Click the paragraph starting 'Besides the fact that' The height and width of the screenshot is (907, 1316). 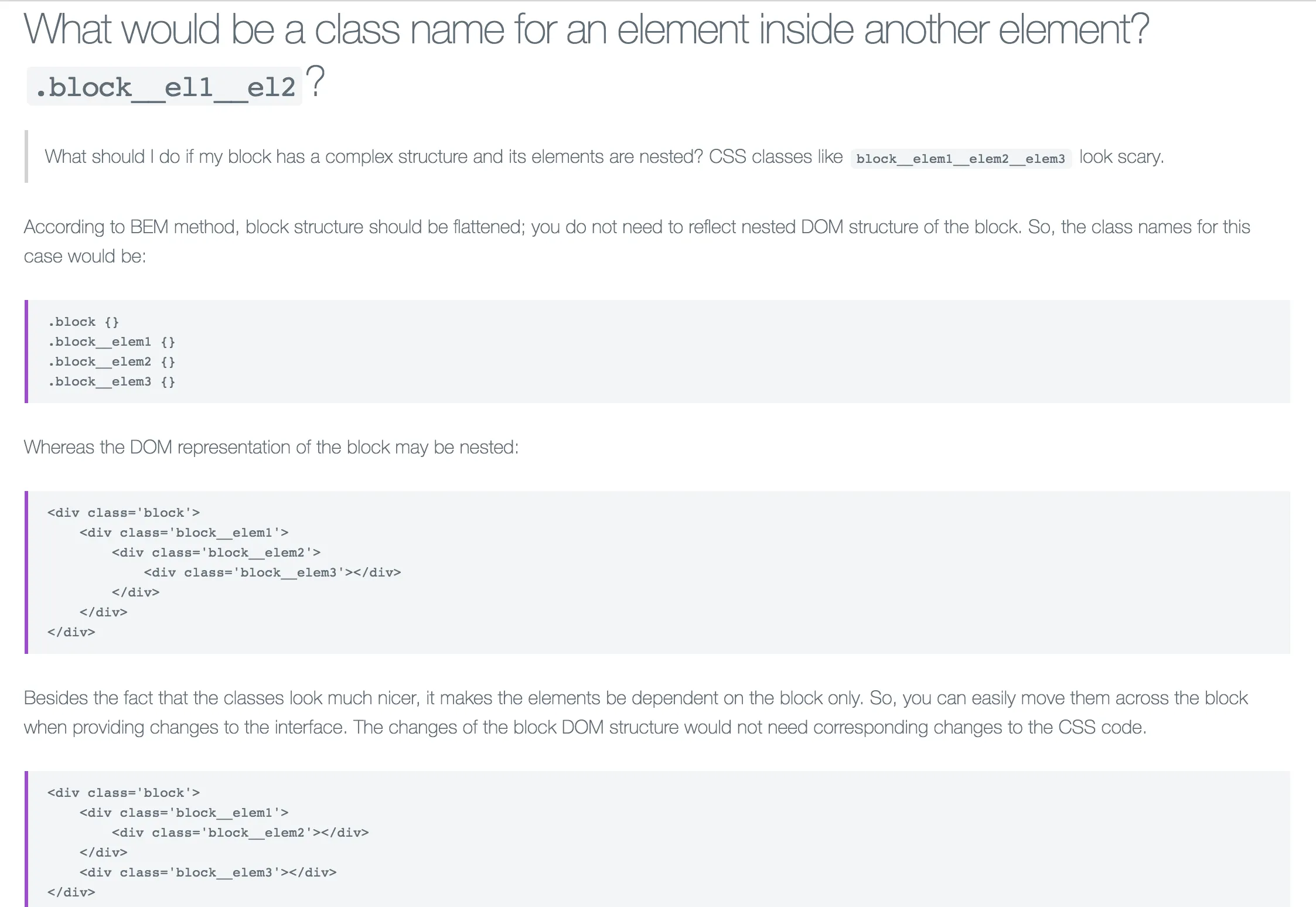pyautogui.click(x=636, y=712)
